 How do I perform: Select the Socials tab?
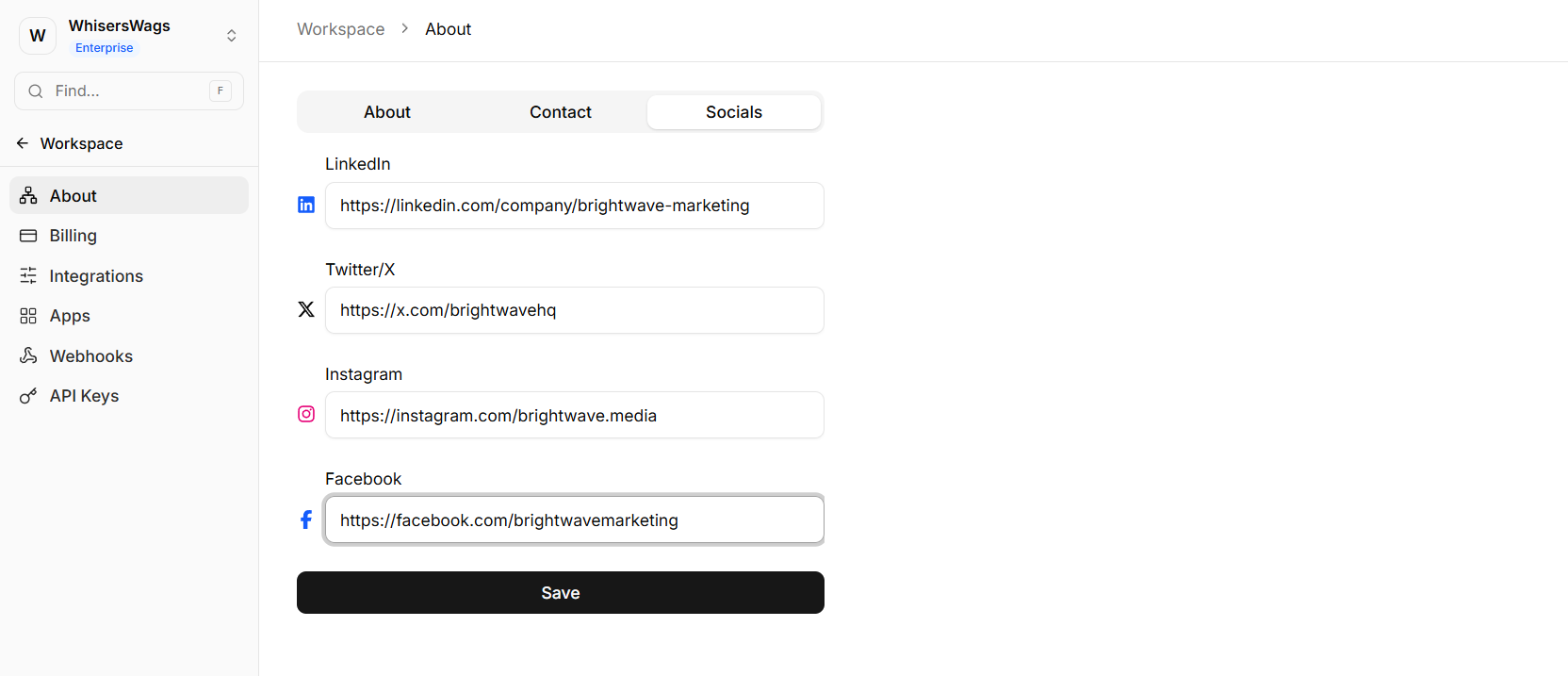coord(733,112)
